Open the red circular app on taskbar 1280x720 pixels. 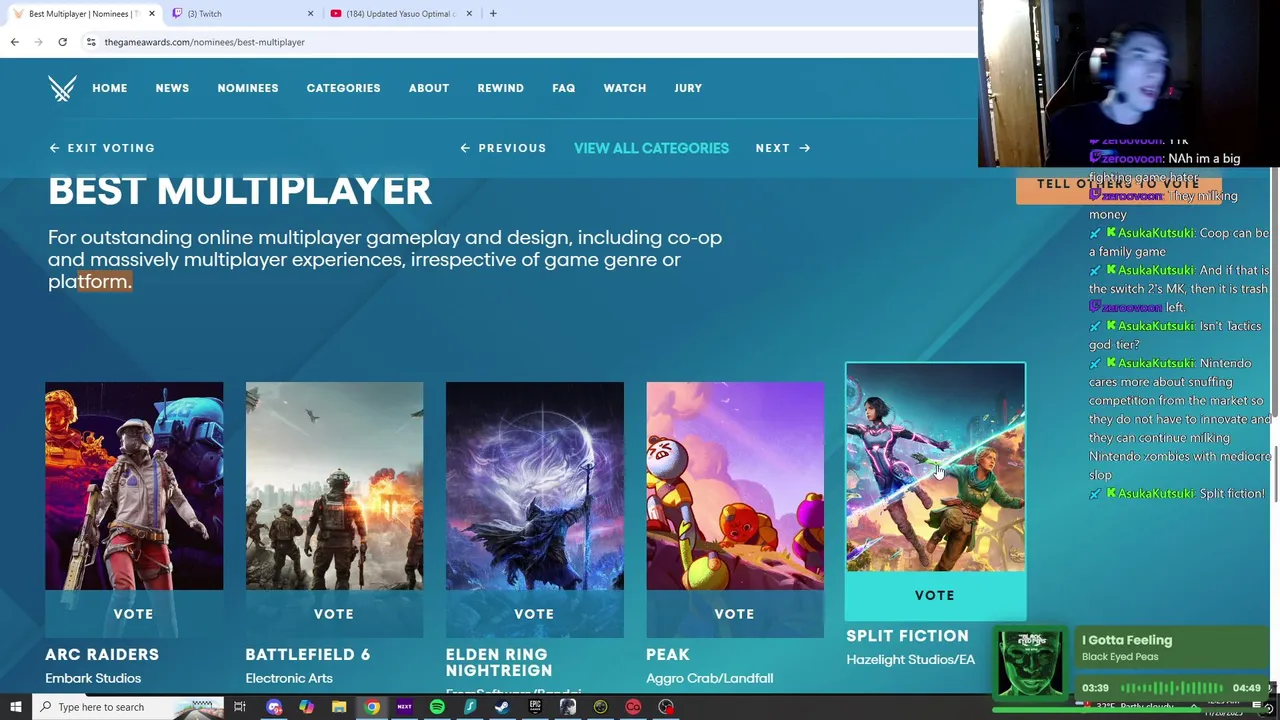(633, 707)
